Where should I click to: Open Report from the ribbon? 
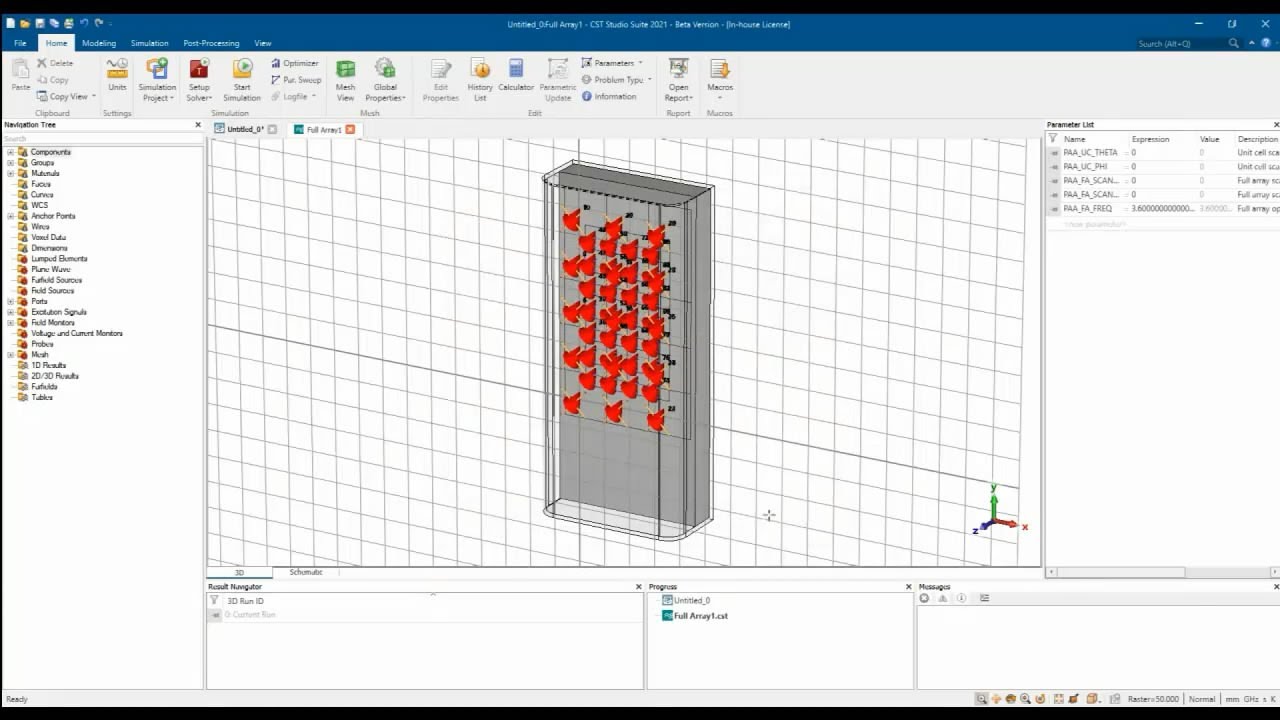pos(679,79)
